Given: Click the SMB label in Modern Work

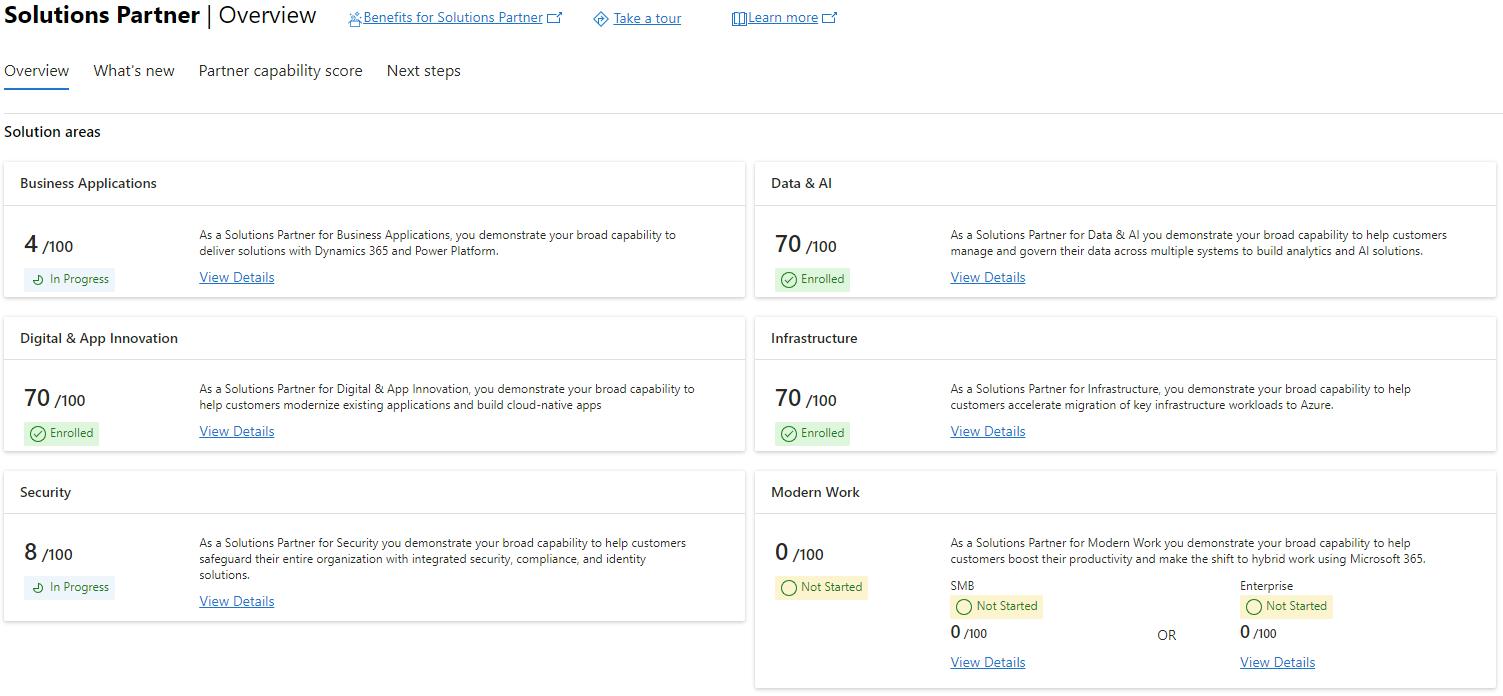Looking at the screenshot, I should click(962, 586).
